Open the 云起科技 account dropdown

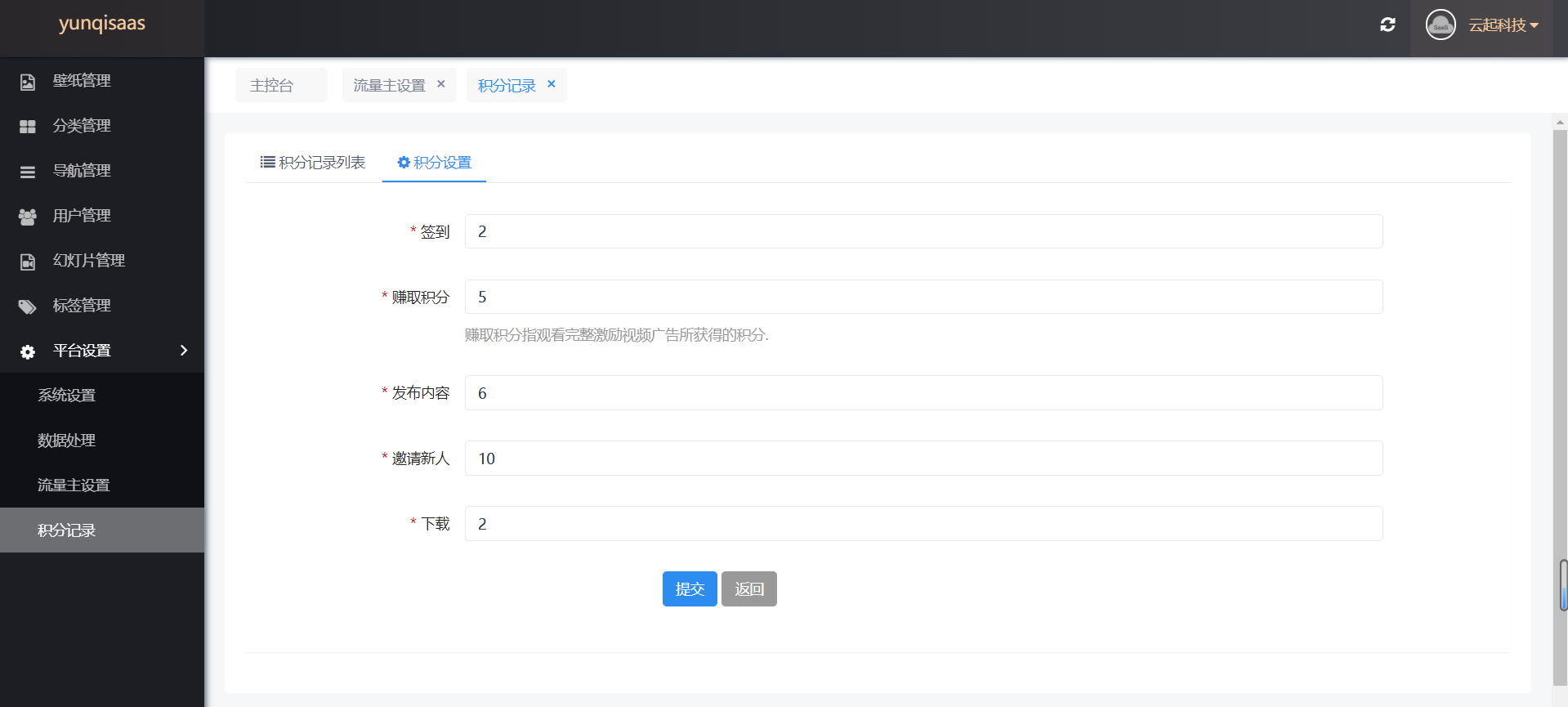pyautogui.click(x=1503, y=25)
